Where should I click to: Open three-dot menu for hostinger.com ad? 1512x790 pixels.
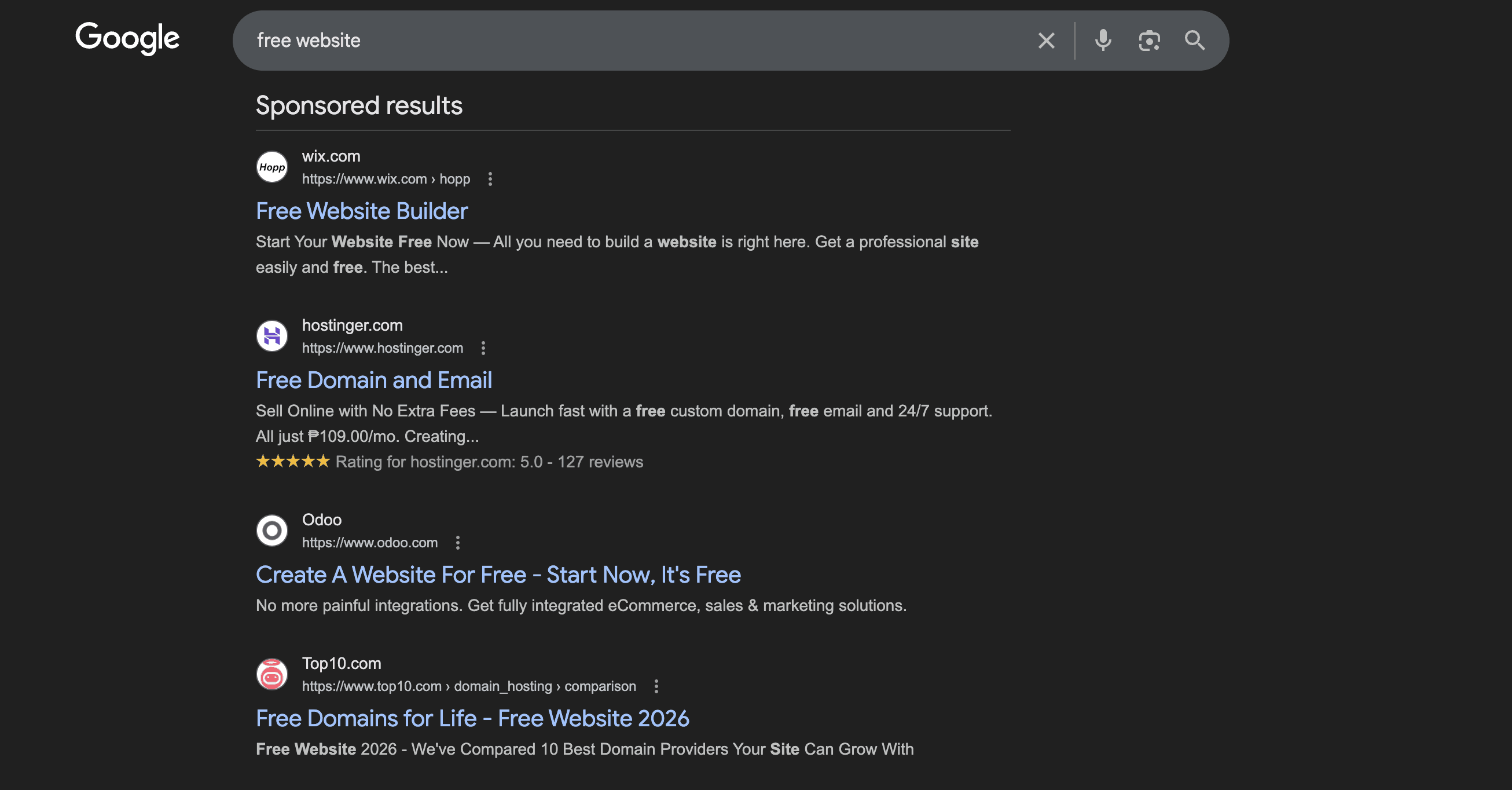tap(483, 348)
